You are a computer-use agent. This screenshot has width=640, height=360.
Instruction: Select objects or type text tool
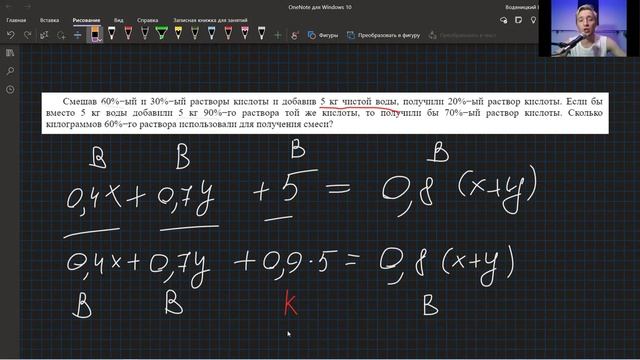[x=44, y=36]
